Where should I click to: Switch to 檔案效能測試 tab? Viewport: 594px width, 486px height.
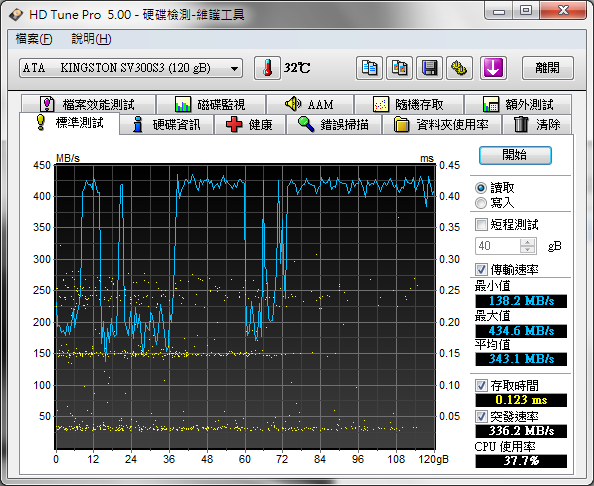coord(88,104)
